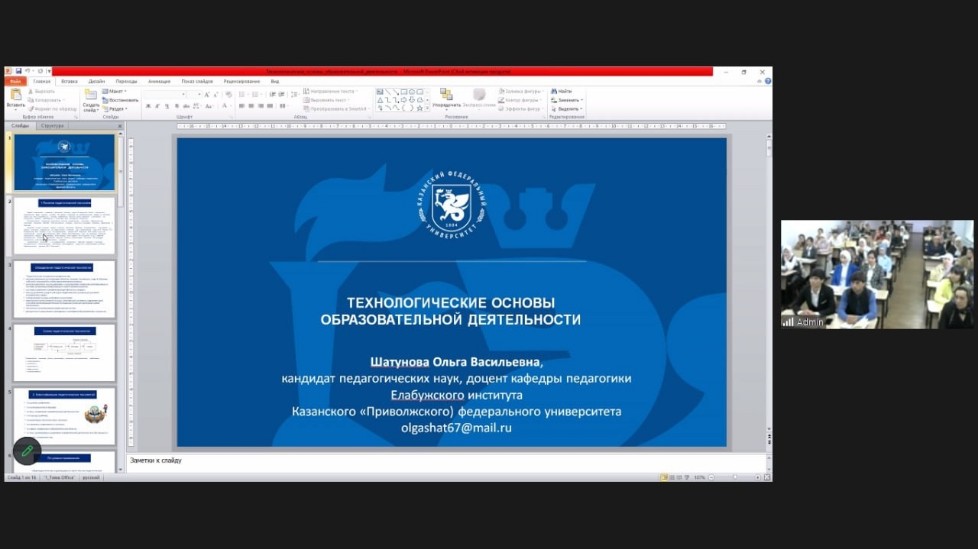
Task: Toggle italic text formatting
Action: [x=156, y=106]
